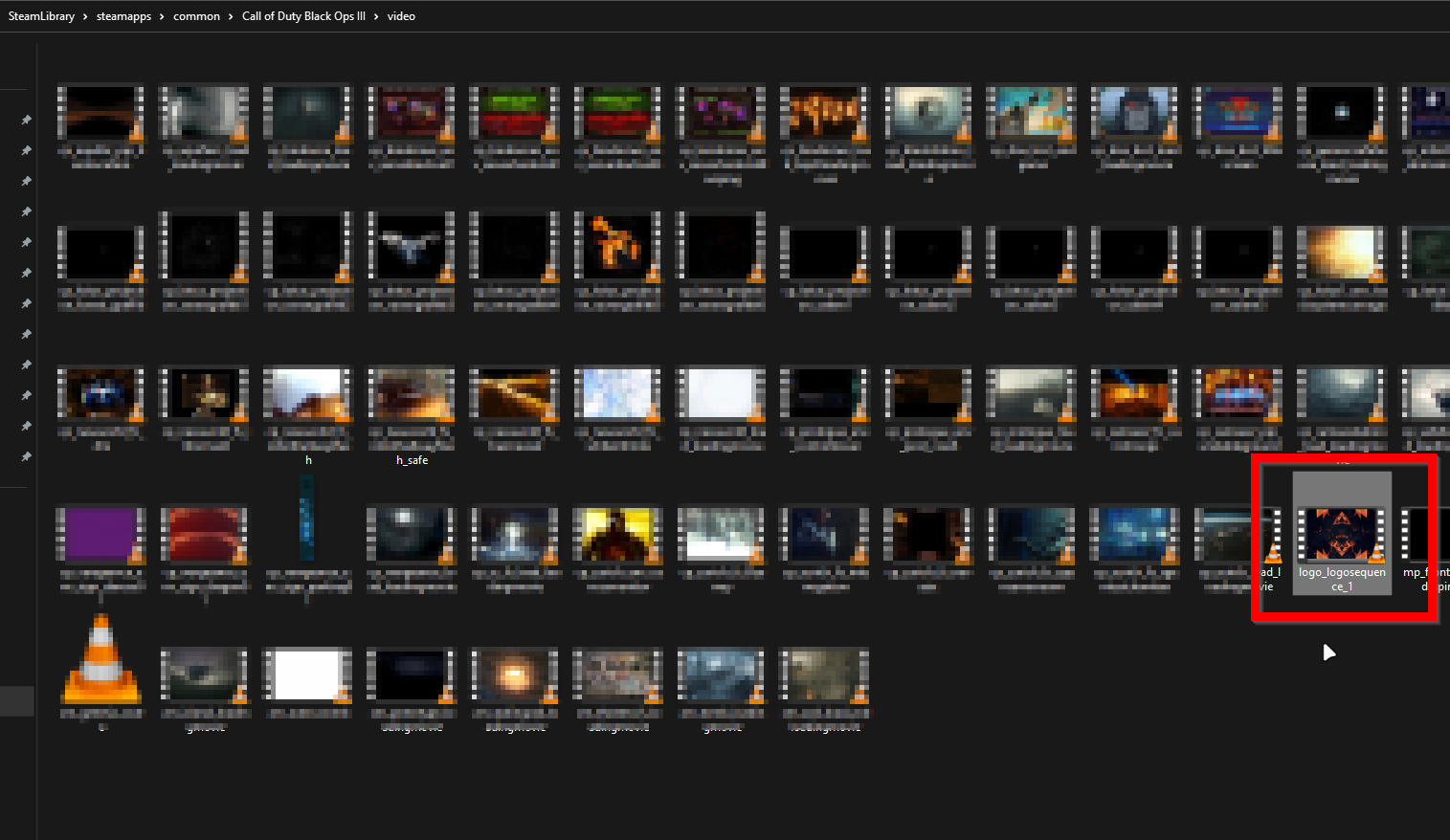Select the plain white thumbnail beside VLC cone
Image resolution: width=1450 pixels, height=840 pixels.
coord(307,674)
